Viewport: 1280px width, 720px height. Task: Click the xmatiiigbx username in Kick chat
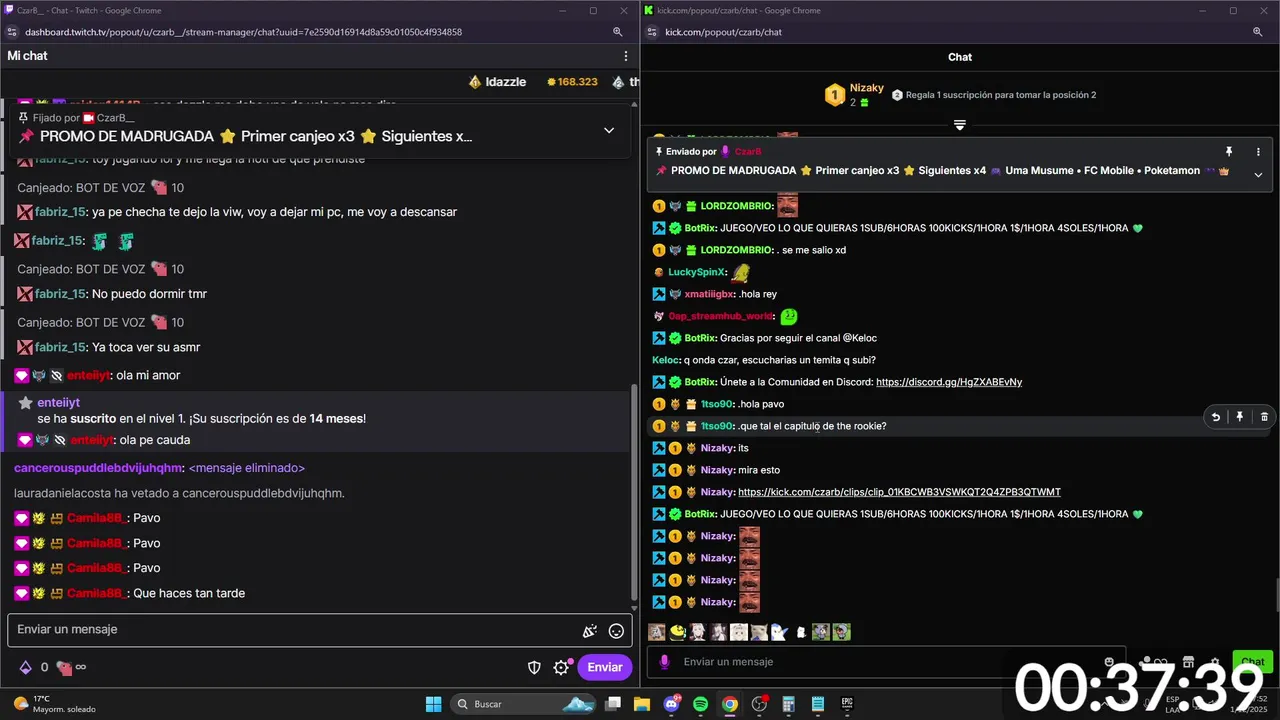click(x=709, y=294)
